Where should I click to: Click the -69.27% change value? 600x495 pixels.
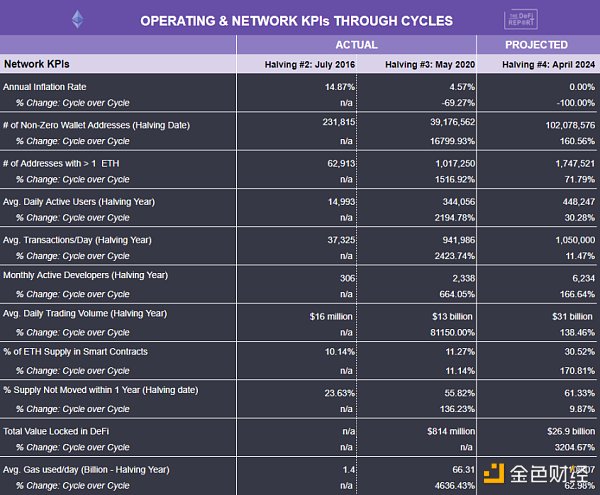(458, 103)
